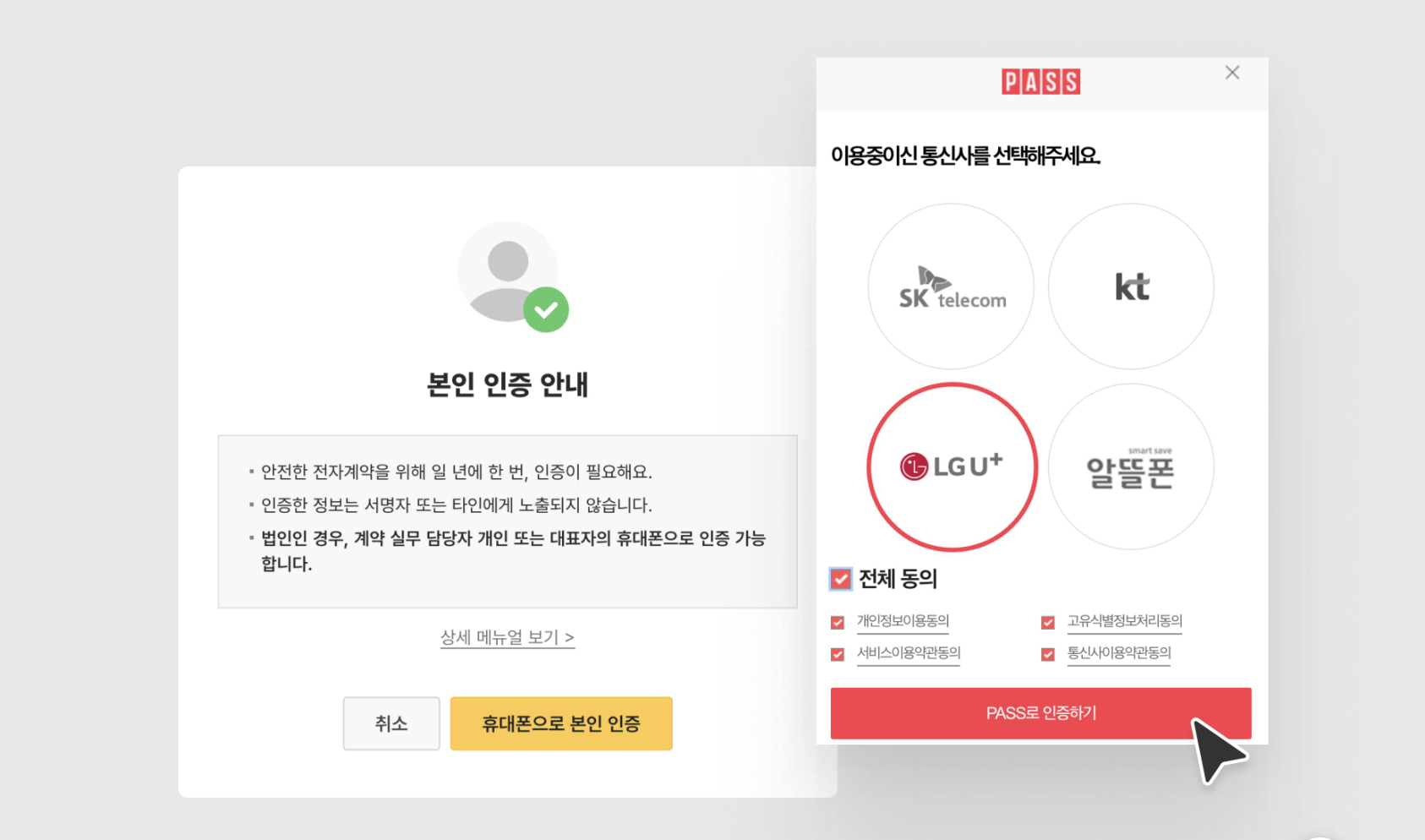This screenshot has height=840, width=1425.
Task: Click text 이용중이신 통신사를 선택해주세요.
Action: 965,155
